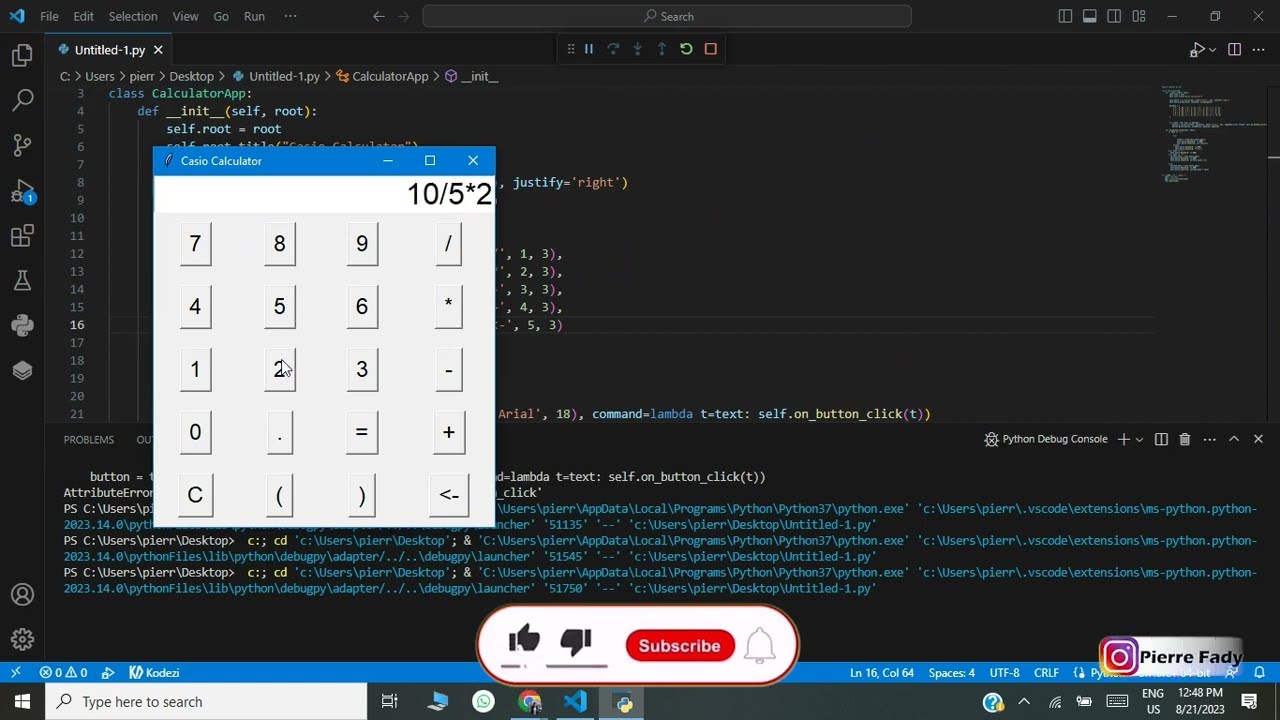Select the Untitled-1.py editor tab

[x=110, y=50]
